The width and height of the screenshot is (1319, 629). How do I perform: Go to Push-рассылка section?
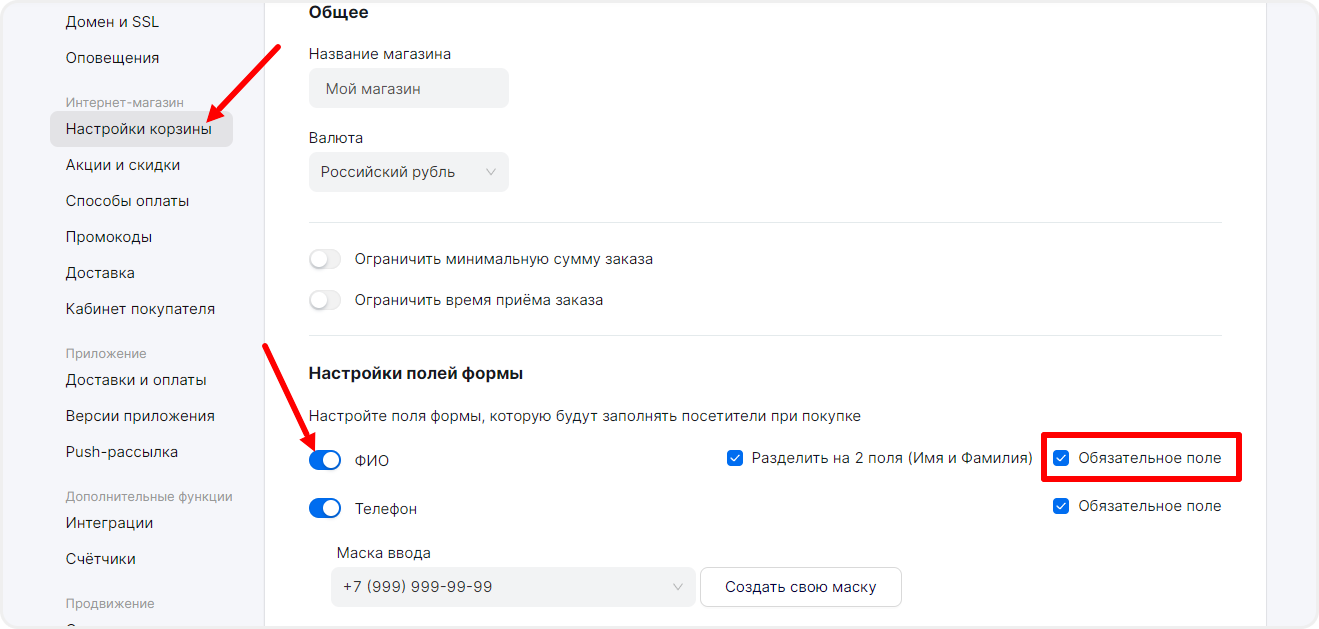122,452
